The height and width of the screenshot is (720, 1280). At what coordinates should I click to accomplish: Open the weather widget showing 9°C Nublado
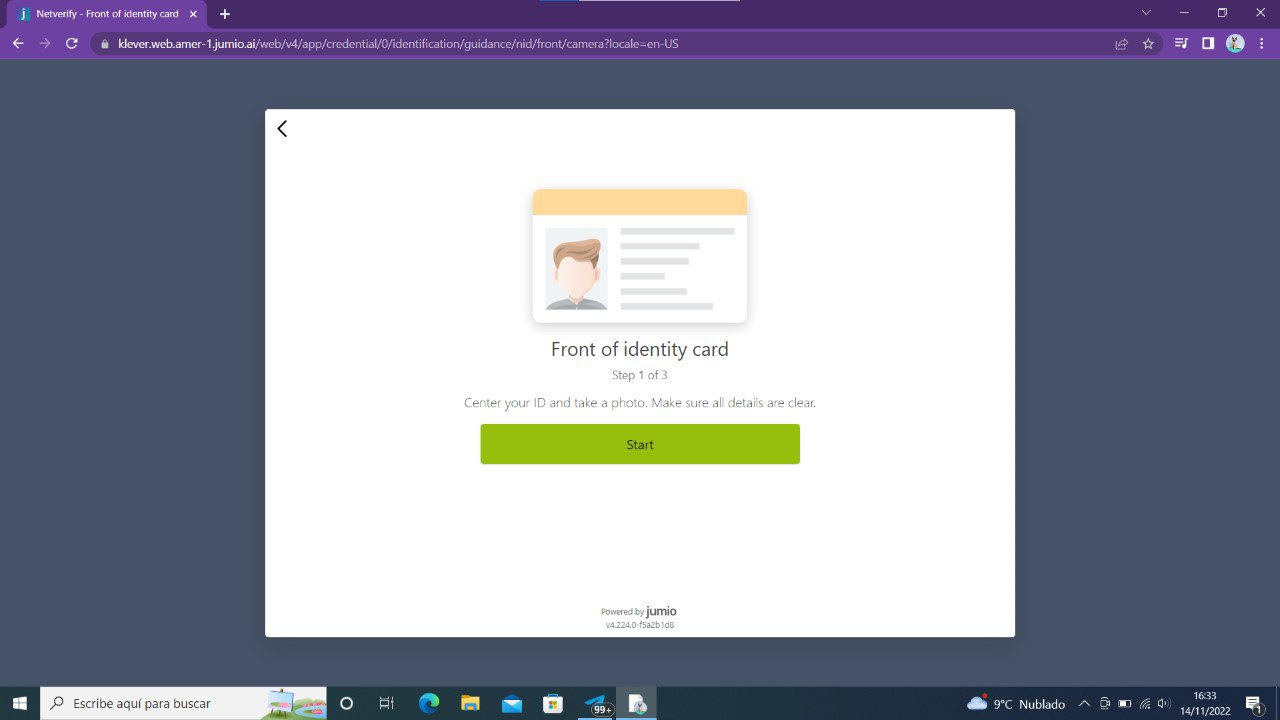coord(1016,704)
